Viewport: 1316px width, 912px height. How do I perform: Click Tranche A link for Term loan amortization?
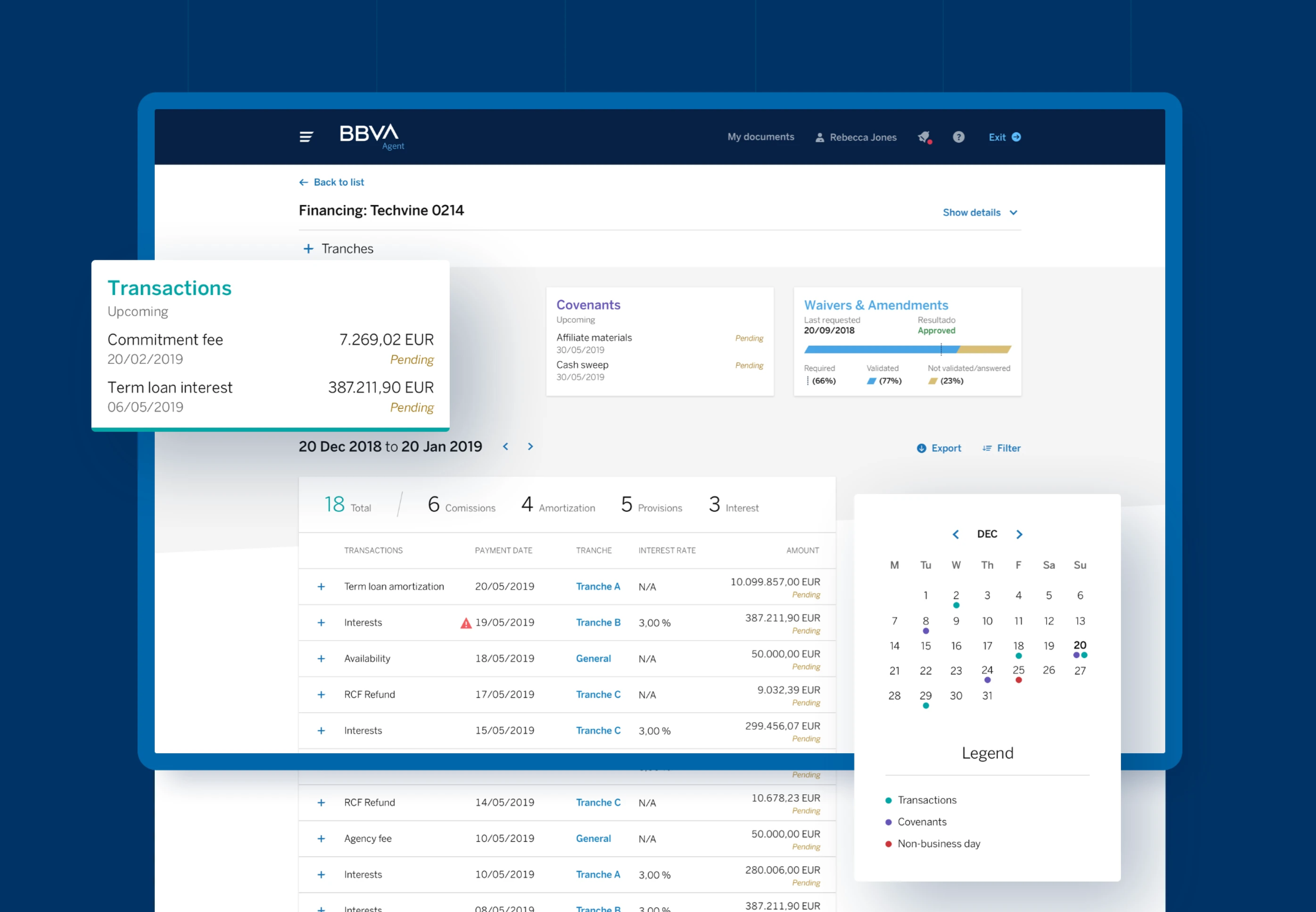click(x=598, y=587)
